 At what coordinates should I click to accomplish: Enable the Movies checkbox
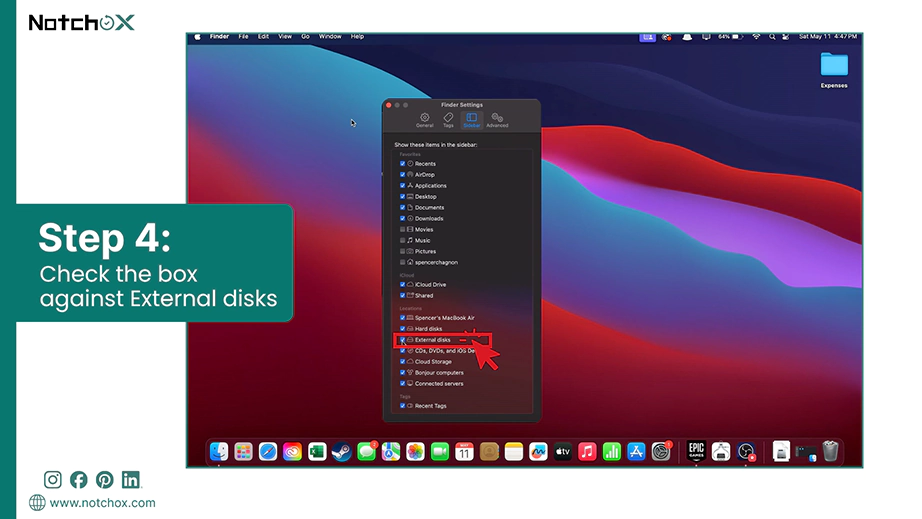coord(403,230)
